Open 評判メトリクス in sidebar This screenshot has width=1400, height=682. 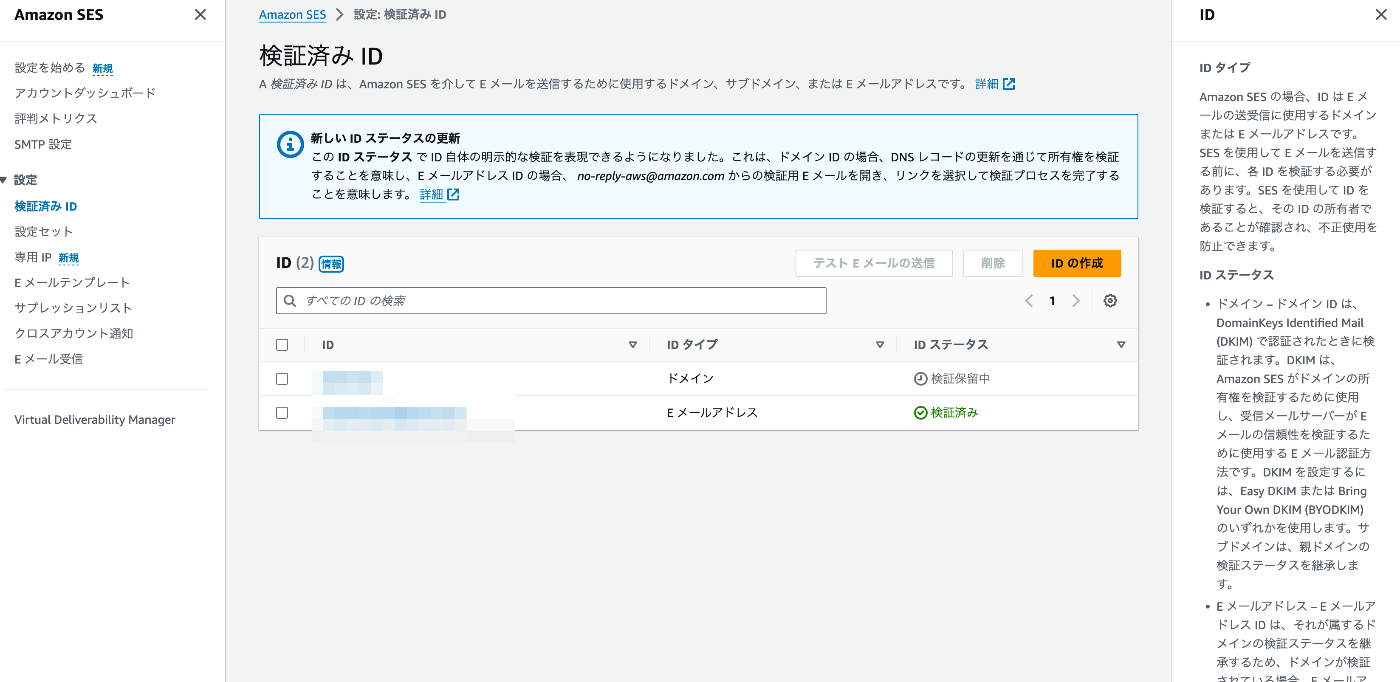click(x=56, y=119)
